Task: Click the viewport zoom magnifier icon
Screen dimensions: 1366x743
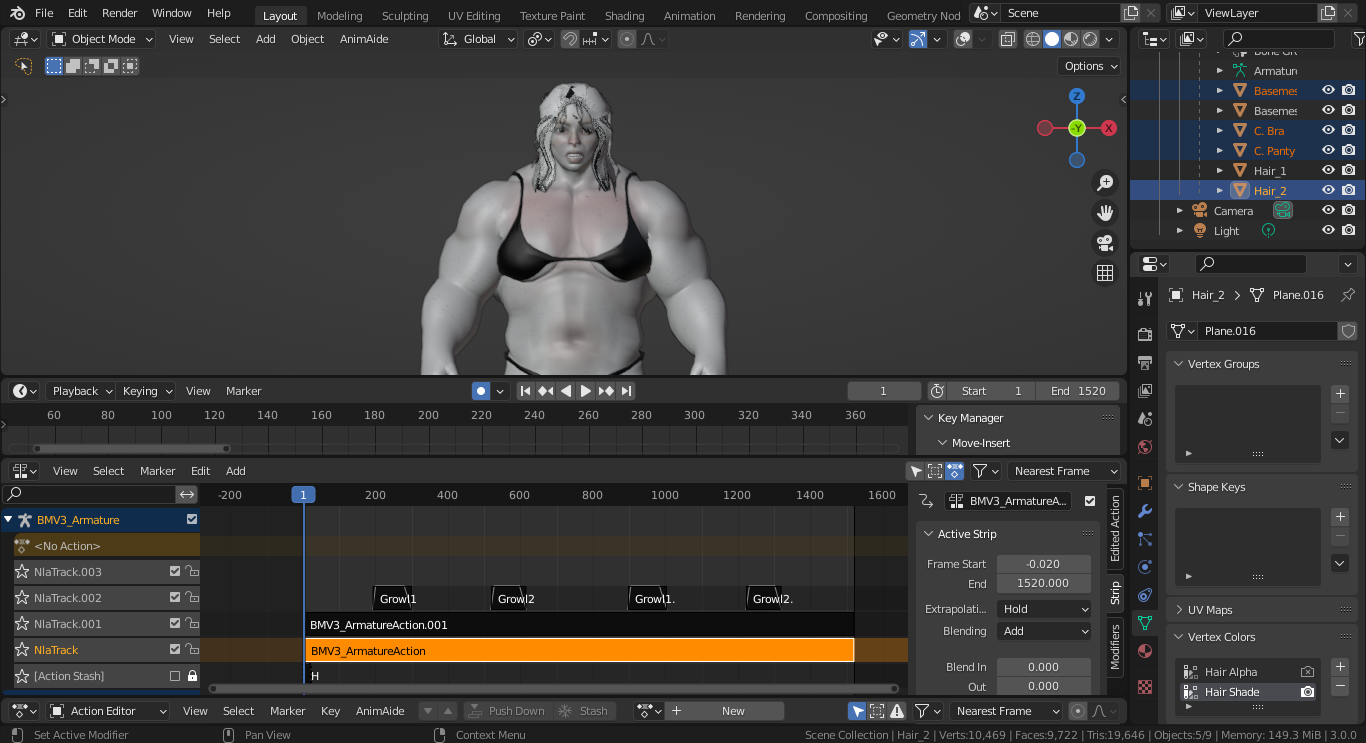Action: 1104,183
